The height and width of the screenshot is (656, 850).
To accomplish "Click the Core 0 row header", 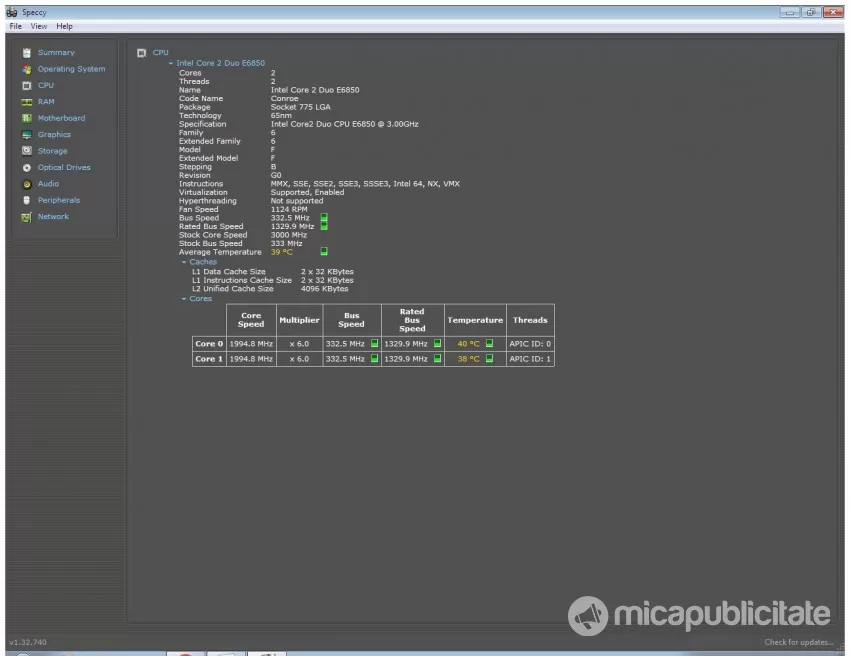I will pos(209,344).
